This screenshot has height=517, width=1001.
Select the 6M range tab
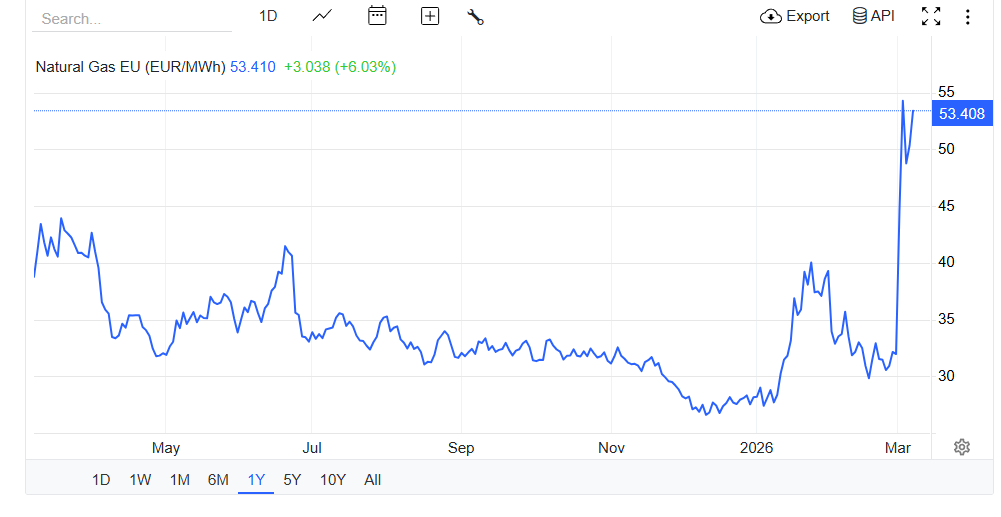(x=218, y=480)
